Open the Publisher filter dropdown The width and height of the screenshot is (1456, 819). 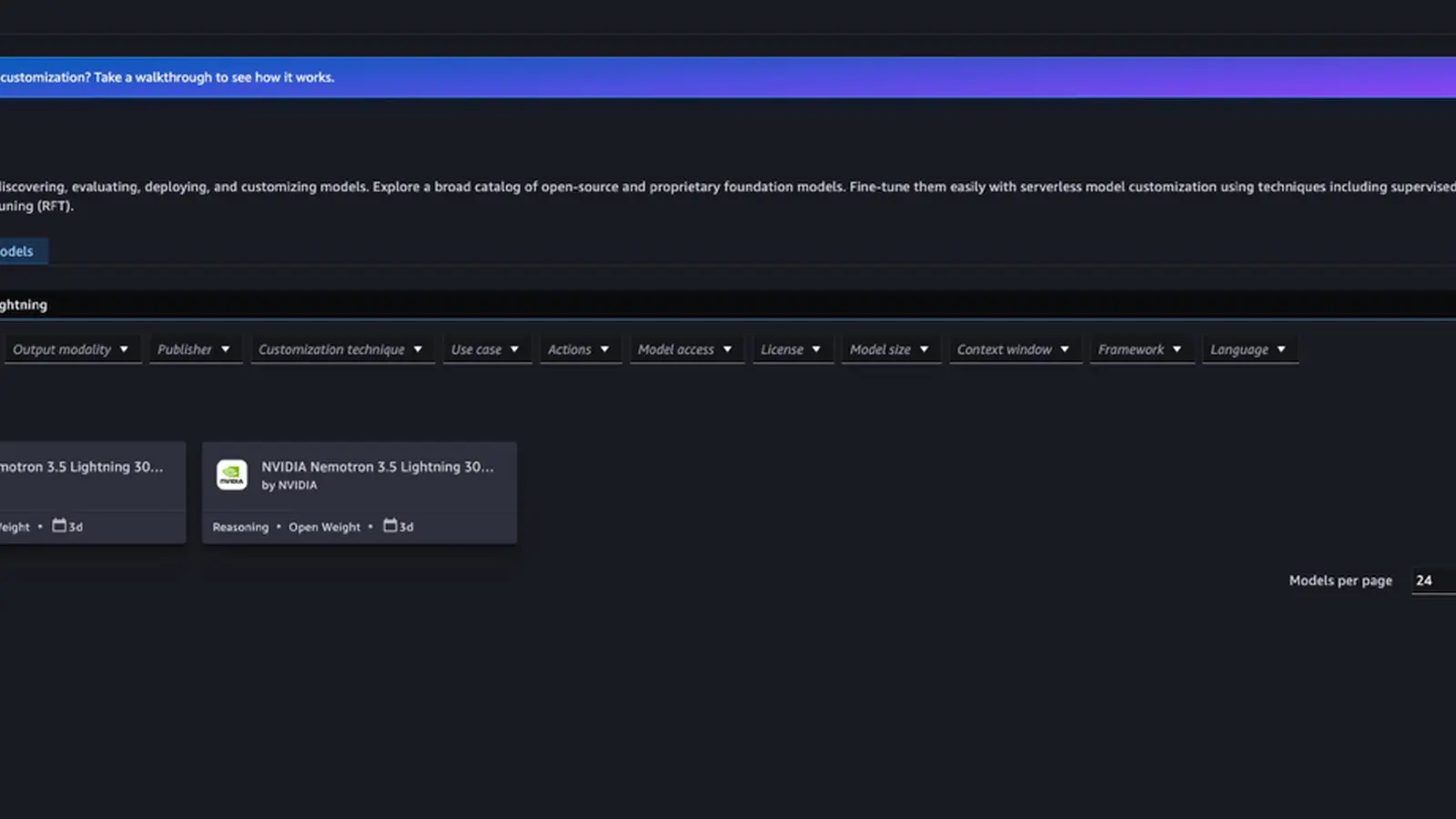(195, 349)
